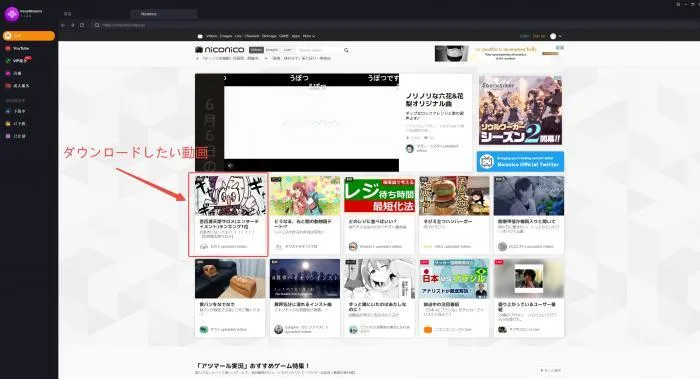Open the black-and-white manga girl thumbnail
The width and height of the screenshot is (700, 379).
pyautogui.click(x=379, y=279)
